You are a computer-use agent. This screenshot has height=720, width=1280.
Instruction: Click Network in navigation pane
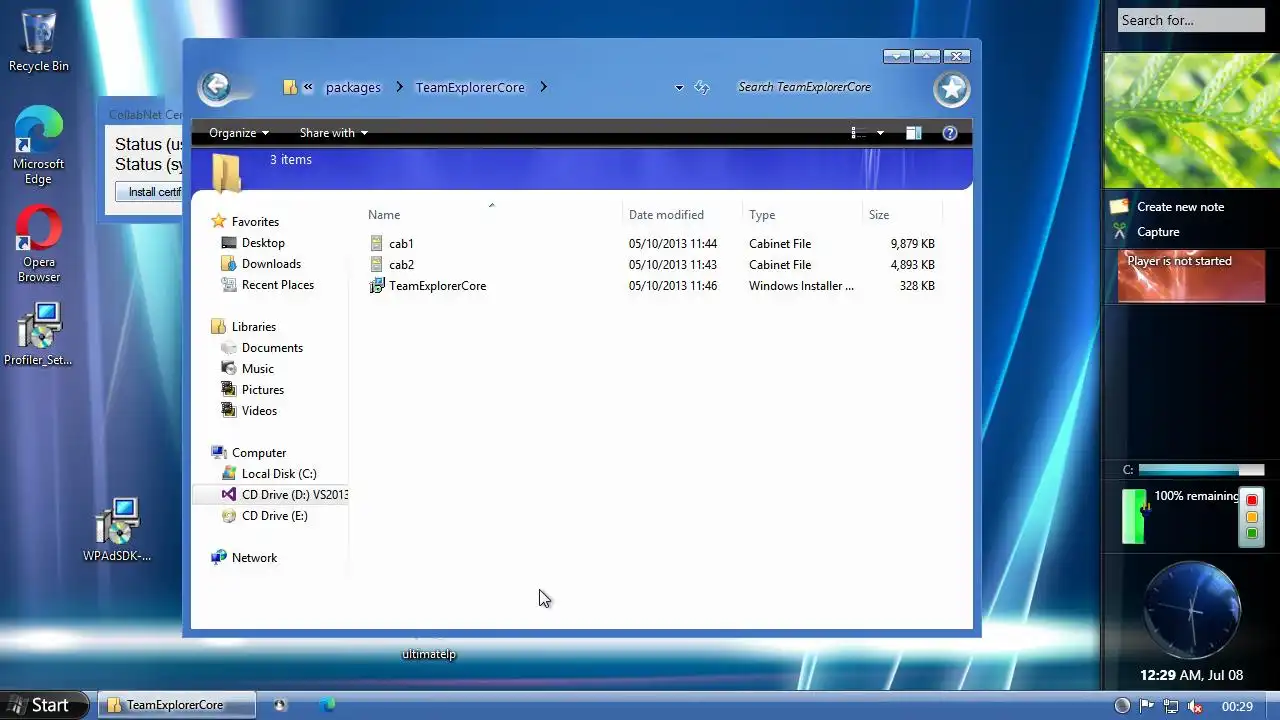(254, 558)
